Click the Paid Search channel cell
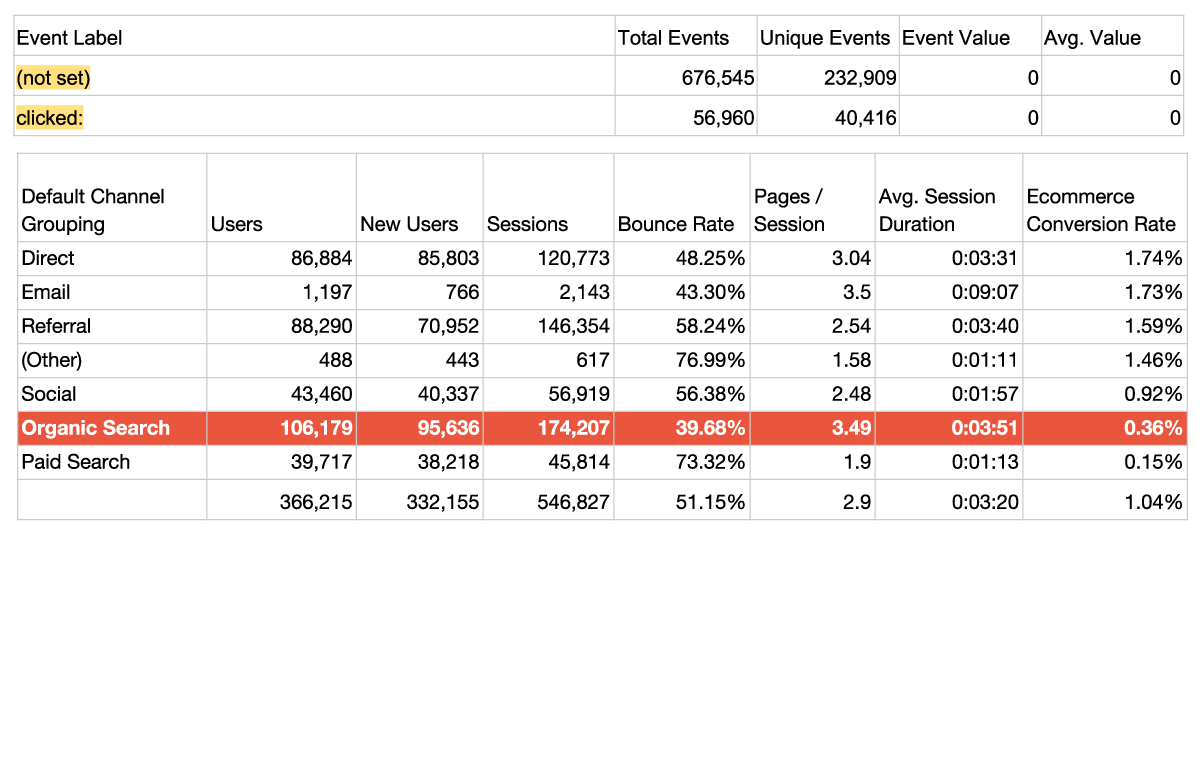 76,462
